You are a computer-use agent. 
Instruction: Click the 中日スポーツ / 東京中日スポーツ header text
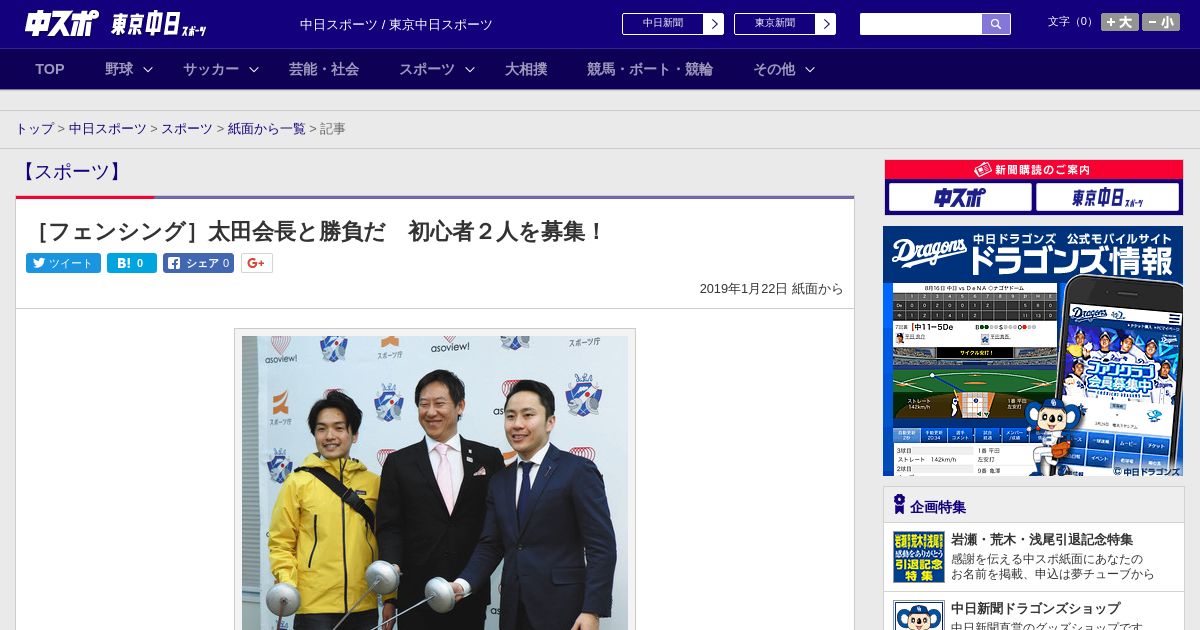[x=396, y=25]
